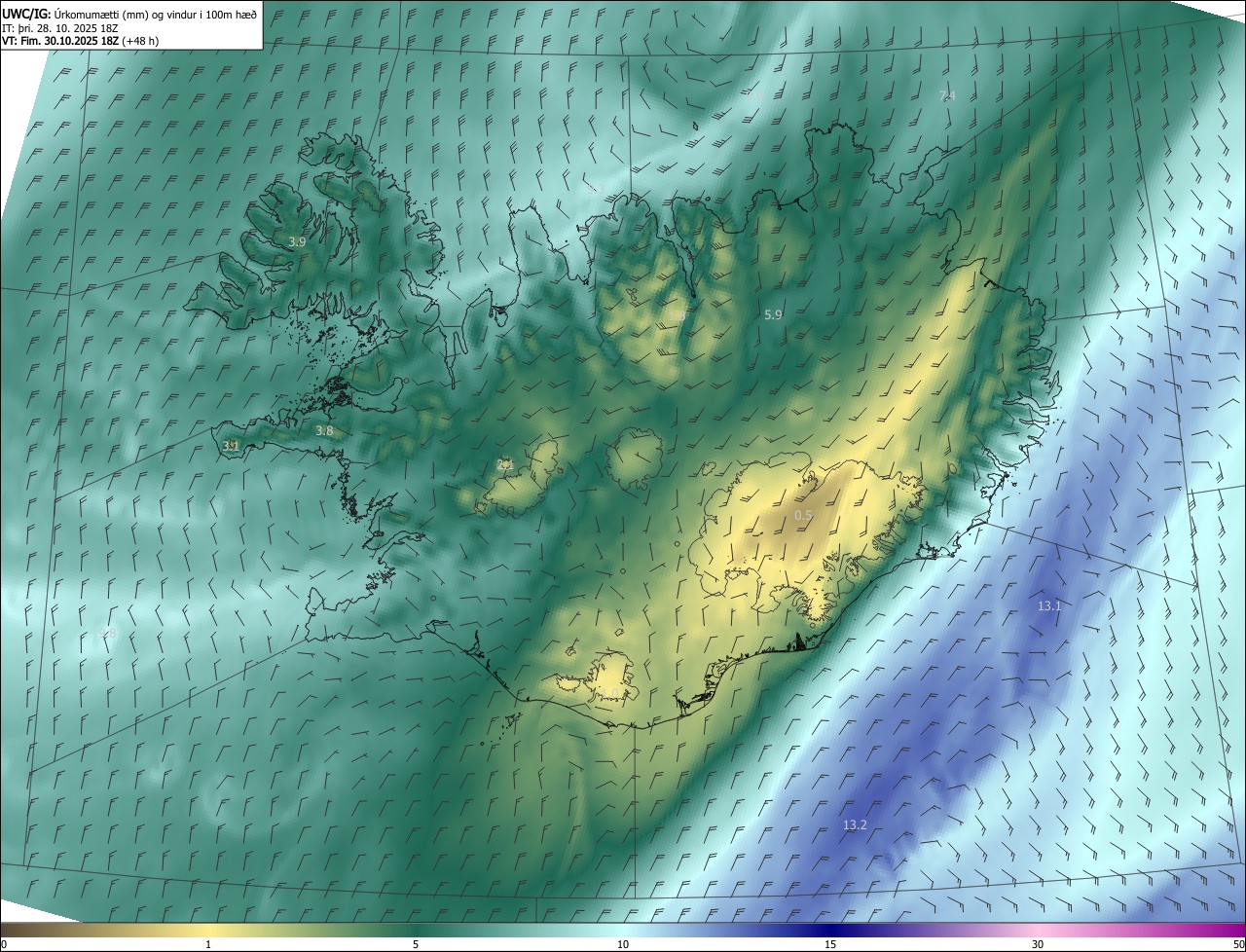
Task: Select the 3.9 value over the Westfjords
Action: [298, 241]
